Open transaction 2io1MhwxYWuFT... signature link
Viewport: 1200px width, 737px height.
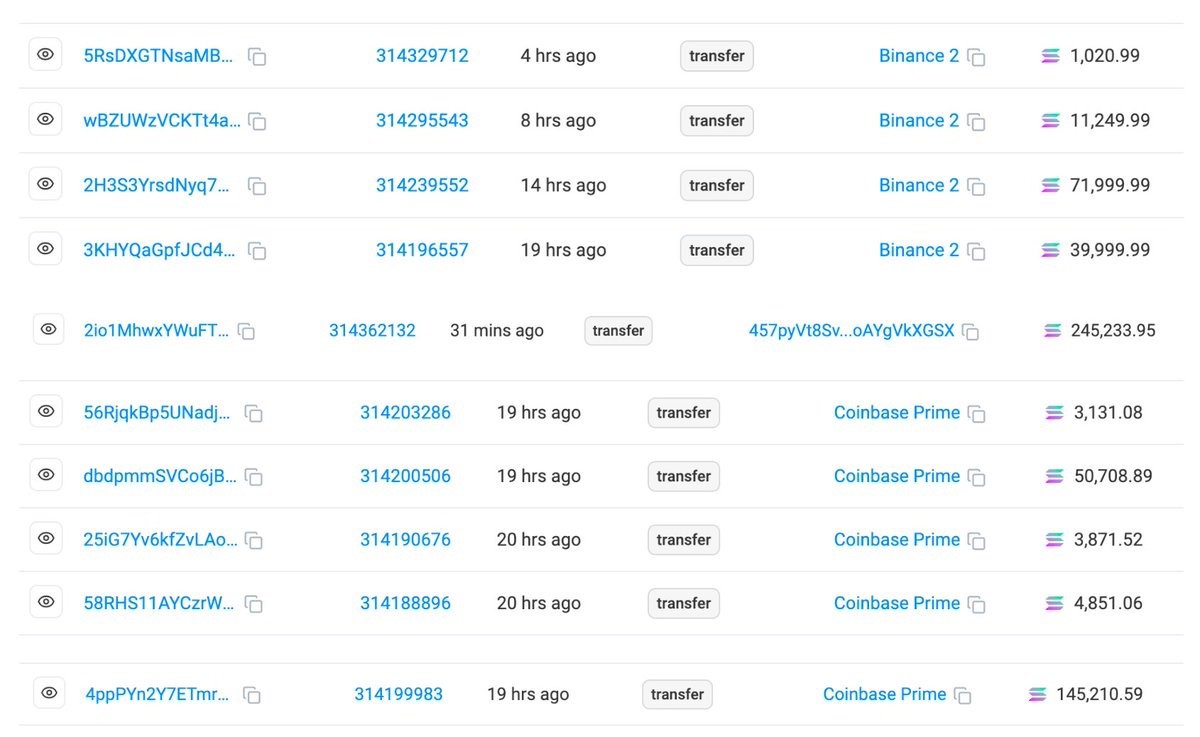click(x=156, y=330)
